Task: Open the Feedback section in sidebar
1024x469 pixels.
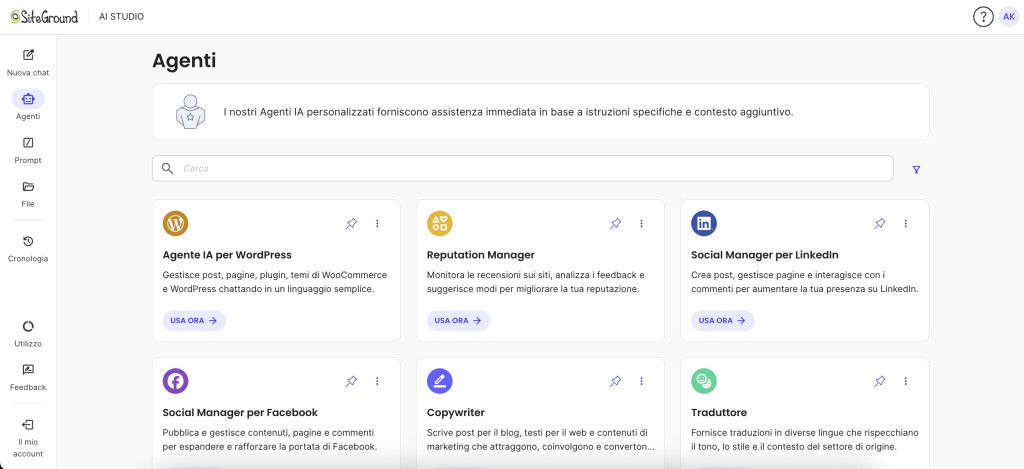Action: pyautogui.click(x=28, y=378)
